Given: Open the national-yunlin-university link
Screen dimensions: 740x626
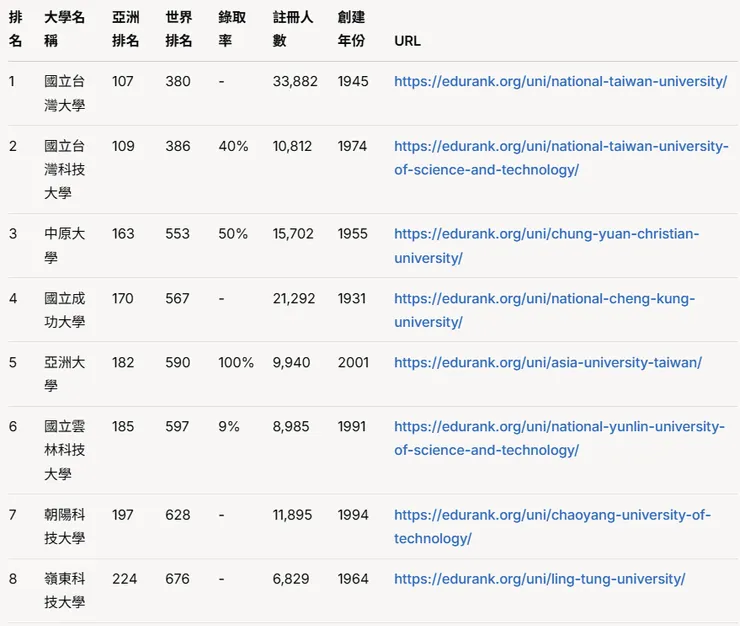Looking at the screenshot, I should coord(559,439).
